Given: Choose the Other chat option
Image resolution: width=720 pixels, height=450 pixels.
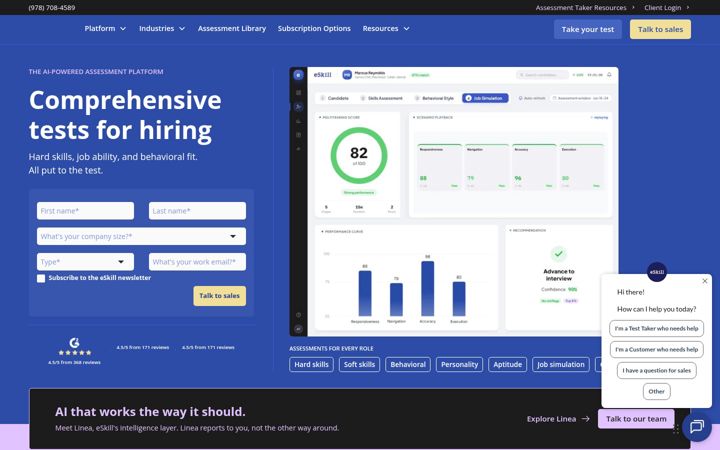Looking at the screenshot, I should click(657, 392).
